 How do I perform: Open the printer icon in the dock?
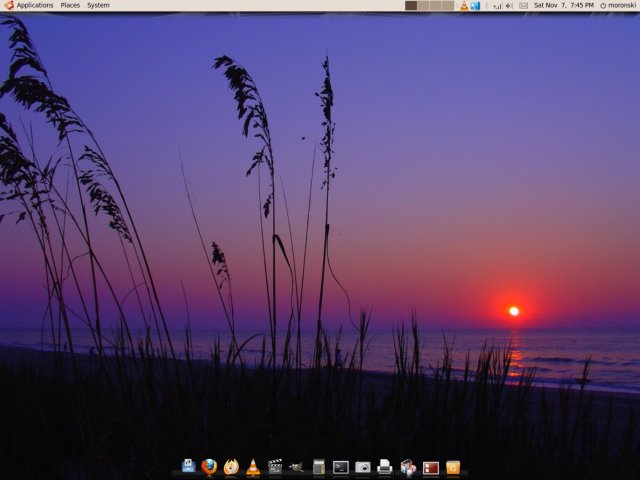point(384,467)
